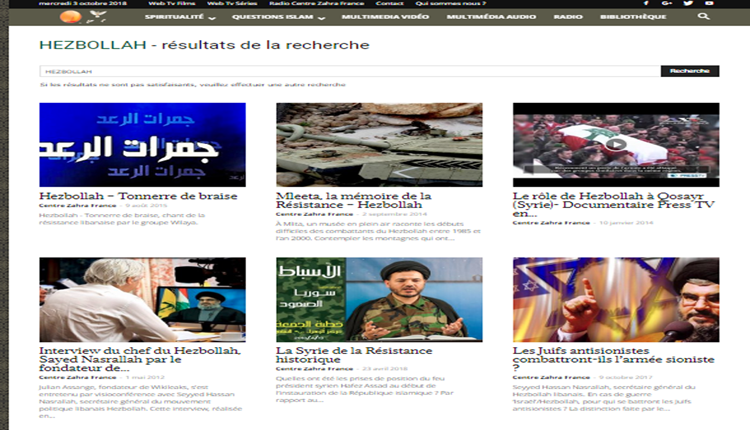Open the Radio menu item
The image size is (750, 430).
click(568, 17)
